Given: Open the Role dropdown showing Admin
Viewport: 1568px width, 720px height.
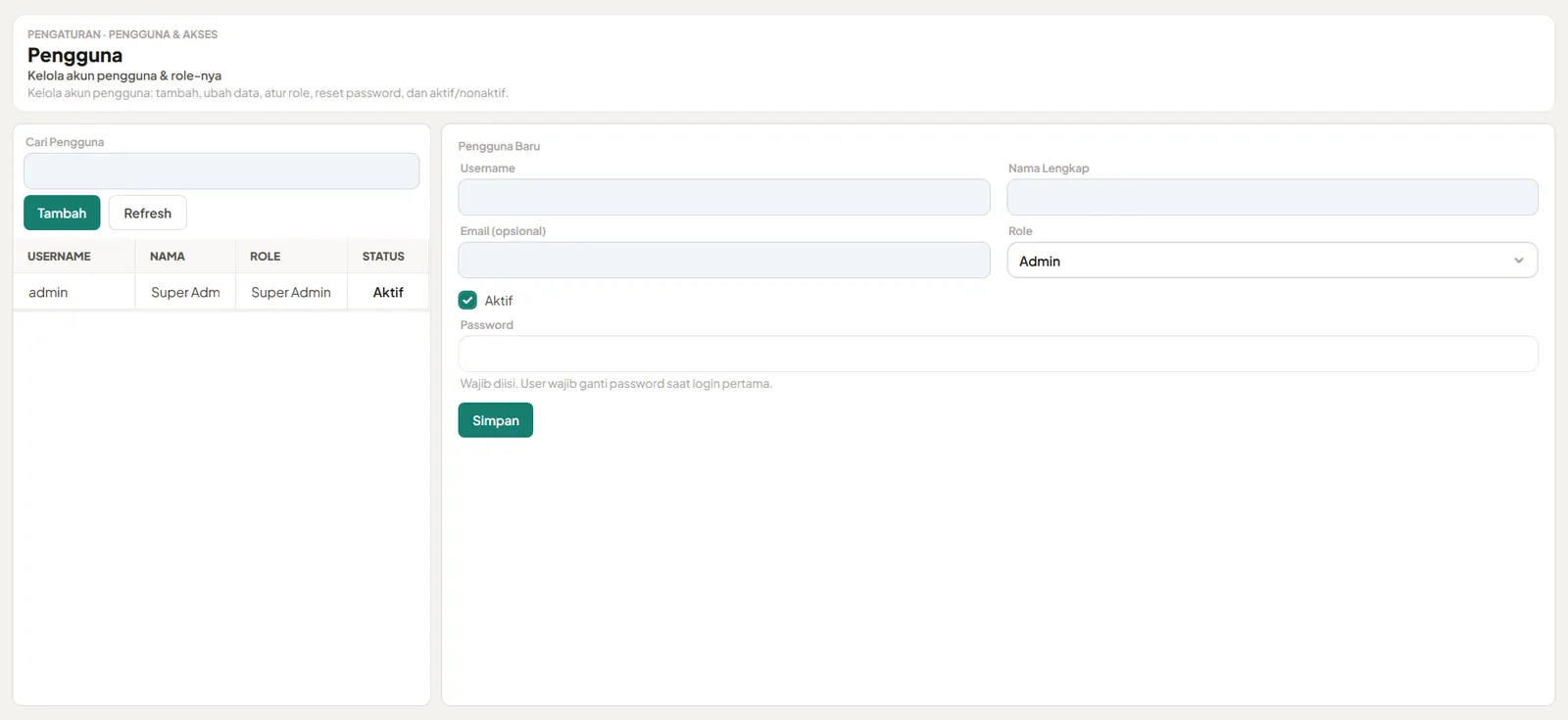Looking at the screenshot, I should (1272, 261).
